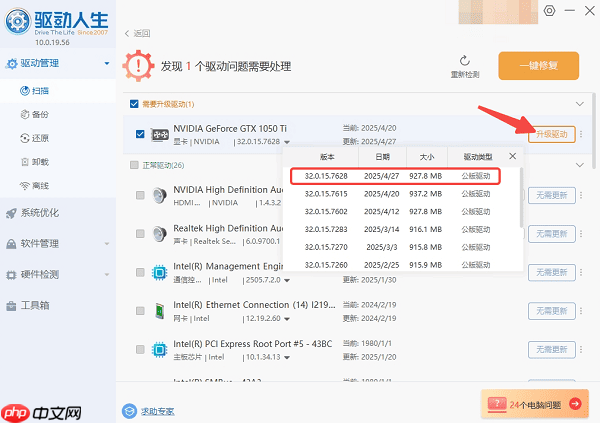Open the settings hexagon icon in title bar

pyautogui.click(x=549, y=10)
